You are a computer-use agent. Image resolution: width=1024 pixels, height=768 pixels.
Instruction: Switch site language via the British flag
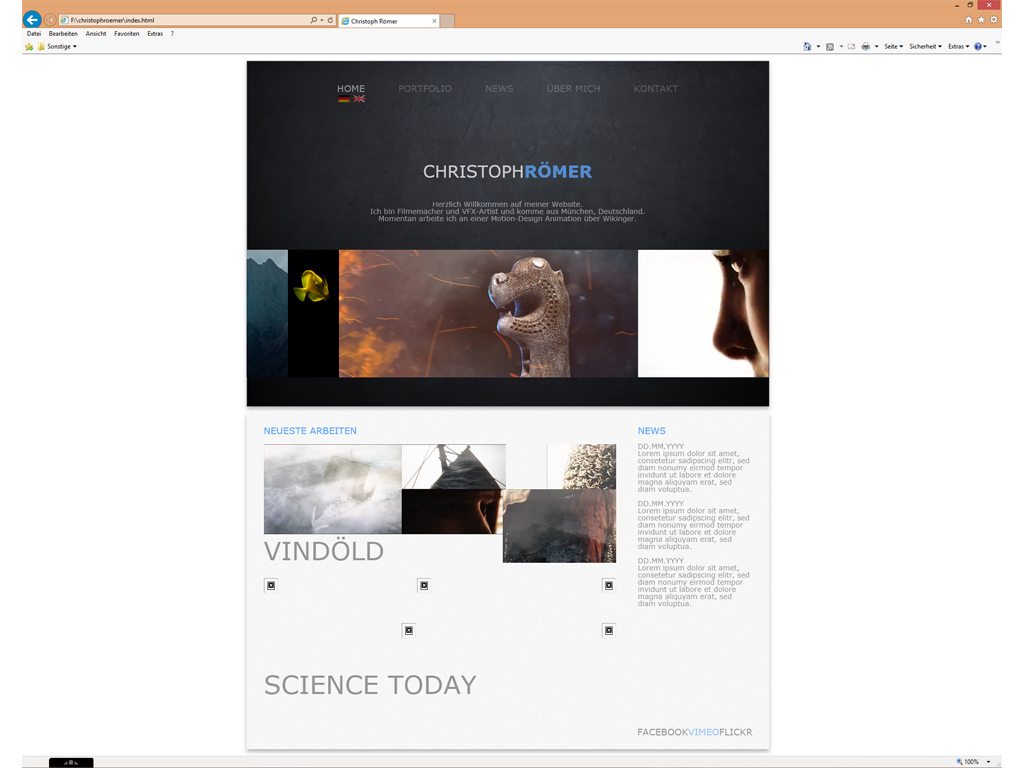[x=359, y=99]
